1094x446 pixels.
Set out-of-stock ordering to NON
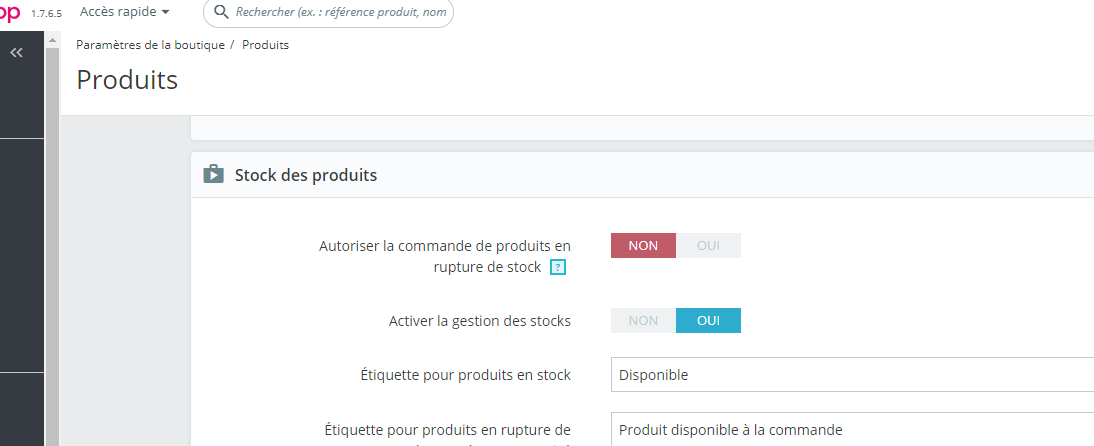pyautogui.click(x=643, y=246)
